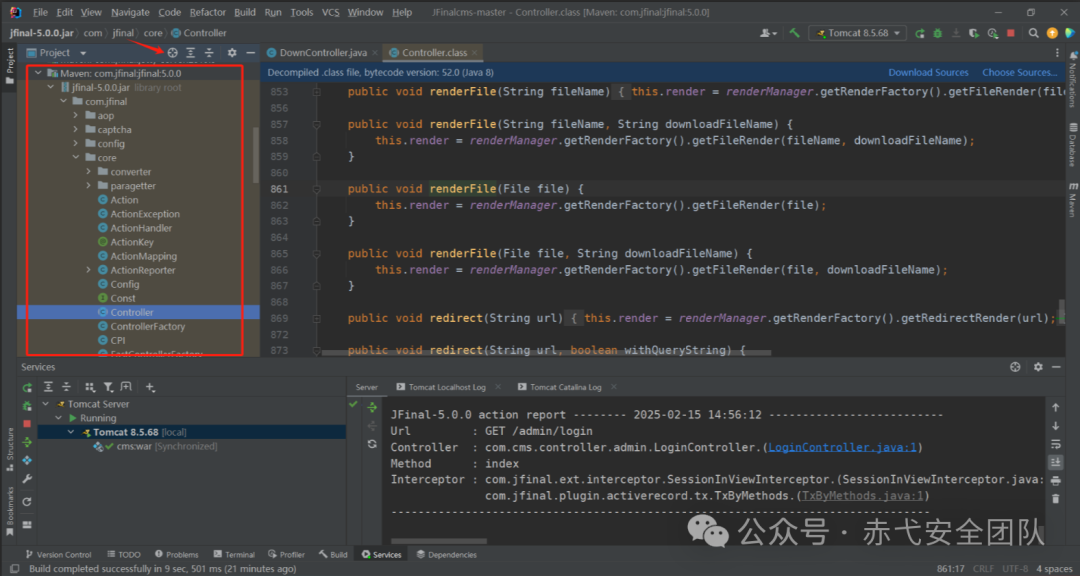Toggle the Maven tool window on right edge
The width and height of the screenshot is (1080, 576).
point(1072,199)
